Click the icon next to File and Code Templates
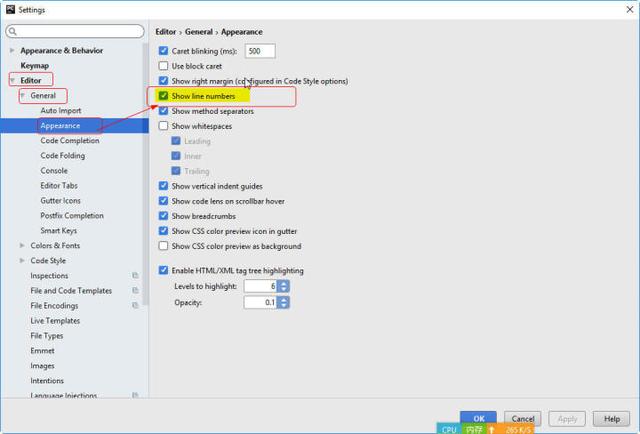The image size is (640, 434). point(135,291)
